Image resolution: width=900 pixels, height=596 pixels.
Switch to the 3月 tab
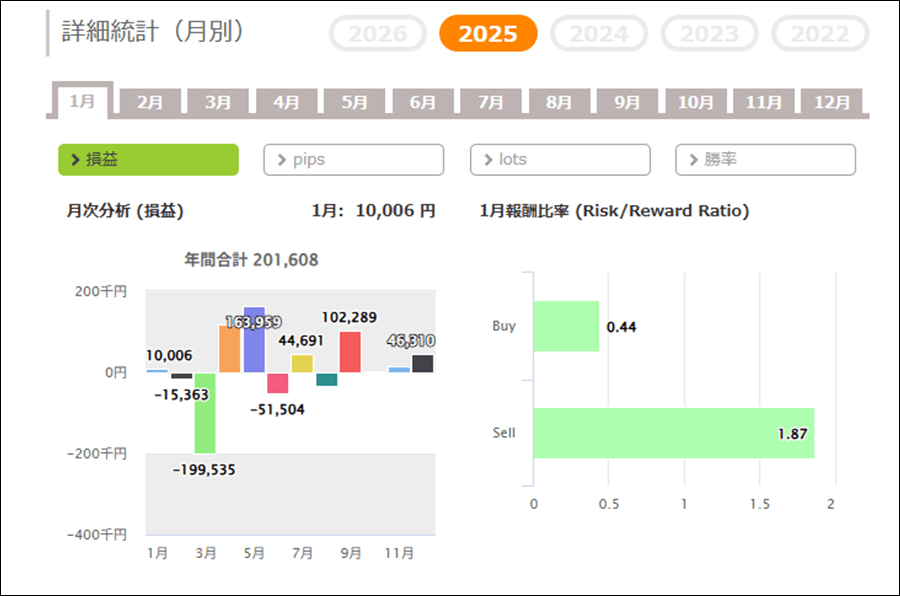[218, 102]
